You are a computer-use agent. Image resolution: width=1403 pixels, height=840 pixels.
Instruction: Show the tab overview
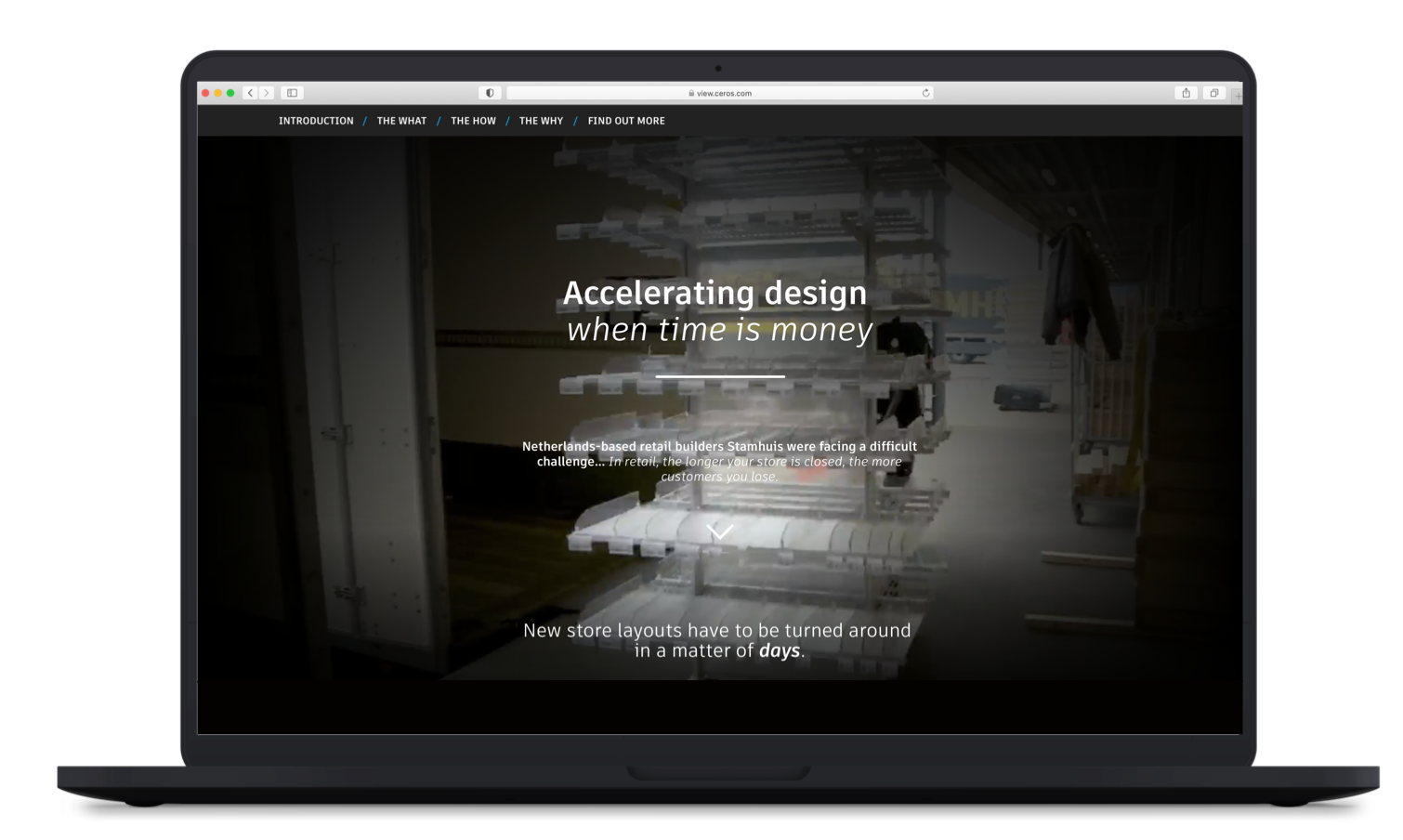click(x=1213, y=93)
